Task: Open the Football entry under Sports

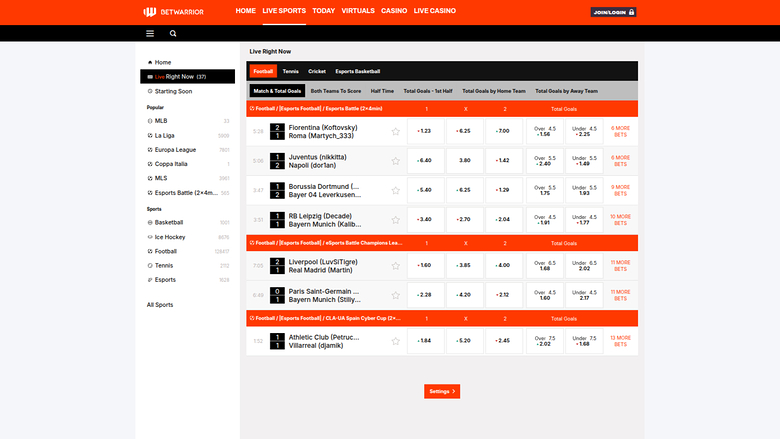Action: [166, 252]
